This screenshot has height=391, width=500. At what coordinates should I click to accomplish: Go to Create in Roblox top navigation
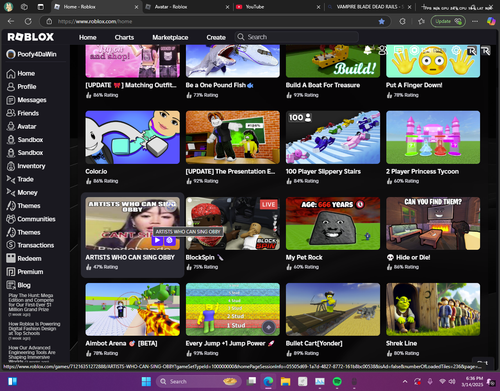[x=216, y=37]
